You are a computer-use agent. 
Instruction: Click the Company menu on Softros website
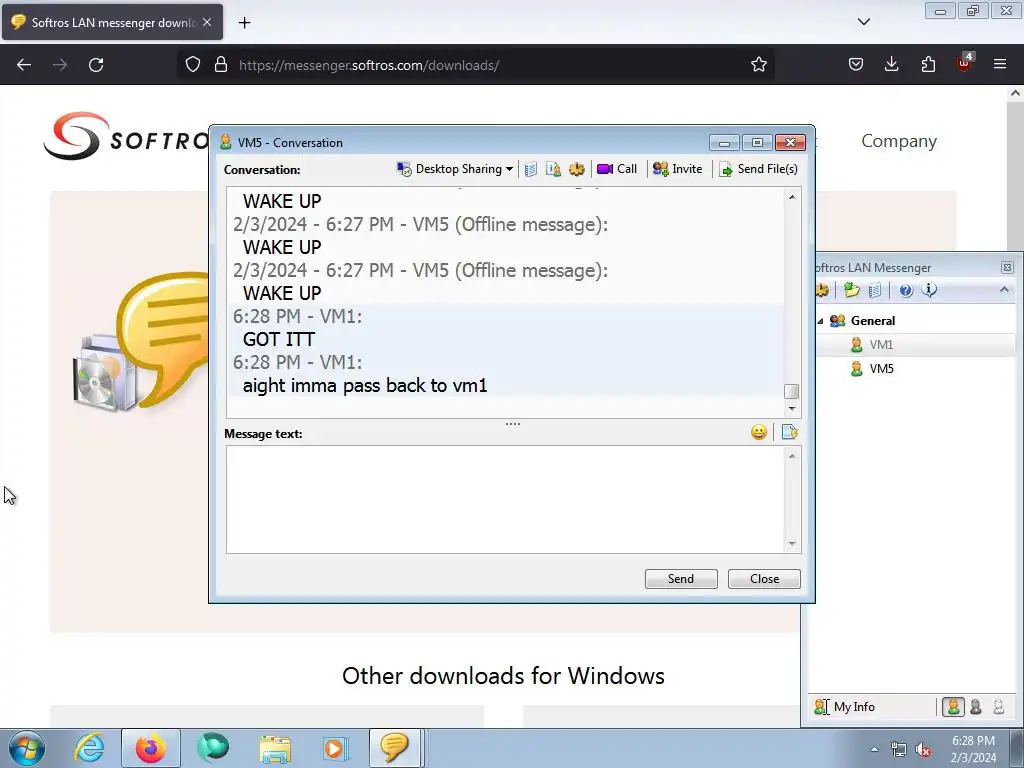(x=899, y=141)
